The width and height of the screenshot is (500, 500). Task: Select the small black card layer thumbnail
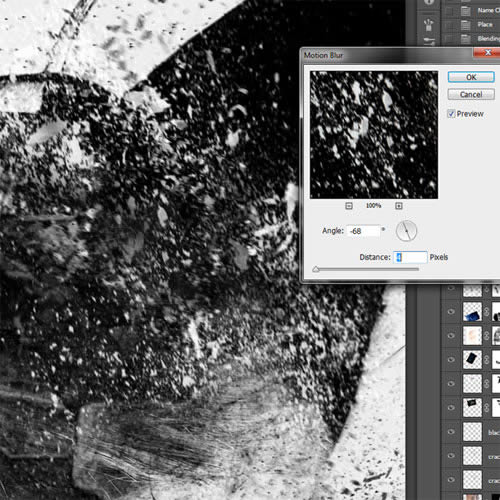coord(472,408)
